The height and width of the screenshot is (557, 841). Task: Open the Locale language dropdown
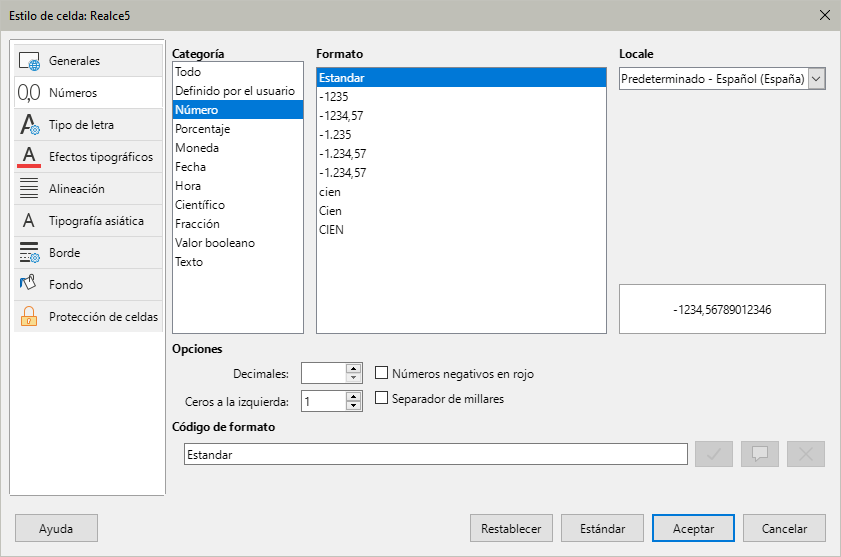[816, 79]
